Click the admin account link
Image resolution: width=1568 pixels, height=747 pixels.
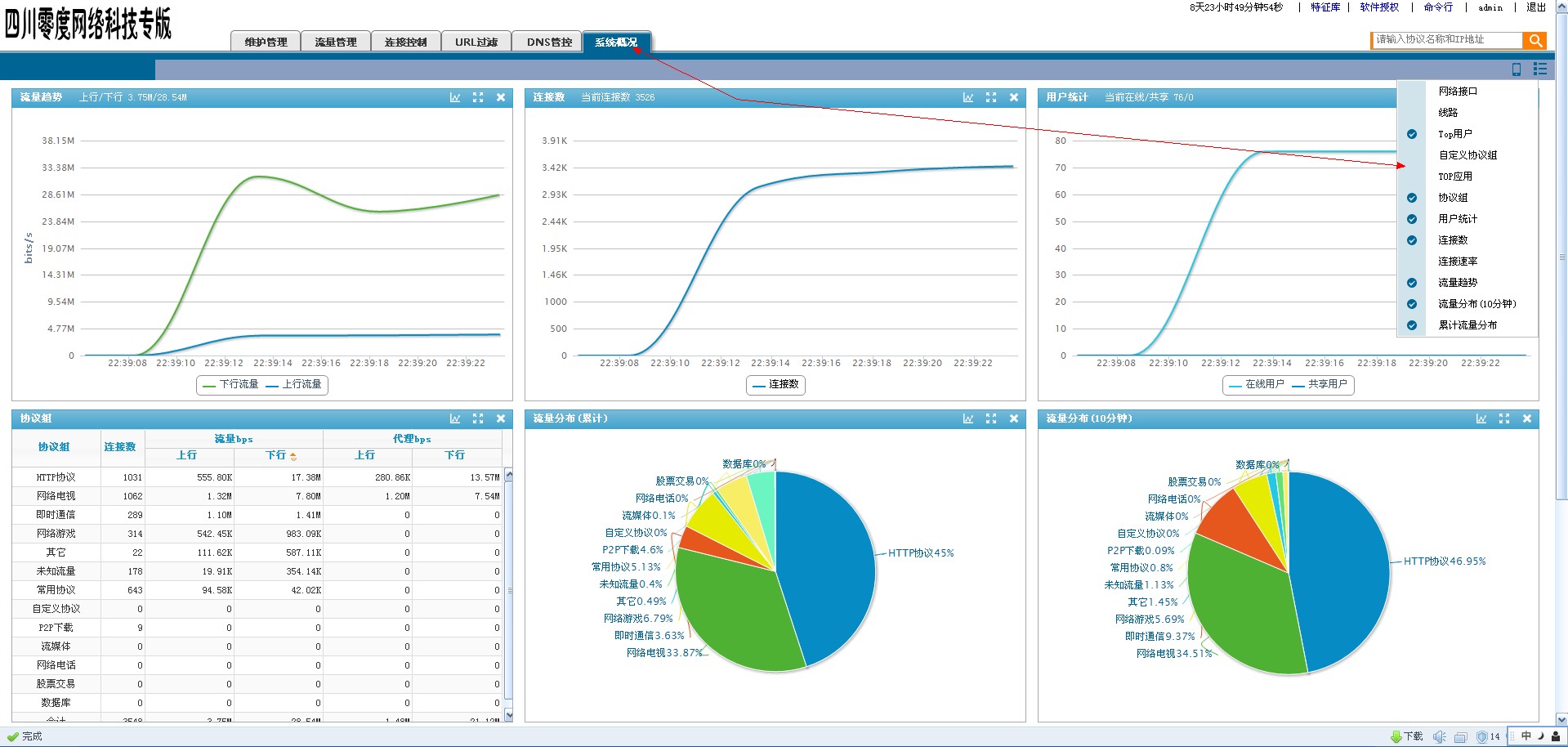(1490, 7)
